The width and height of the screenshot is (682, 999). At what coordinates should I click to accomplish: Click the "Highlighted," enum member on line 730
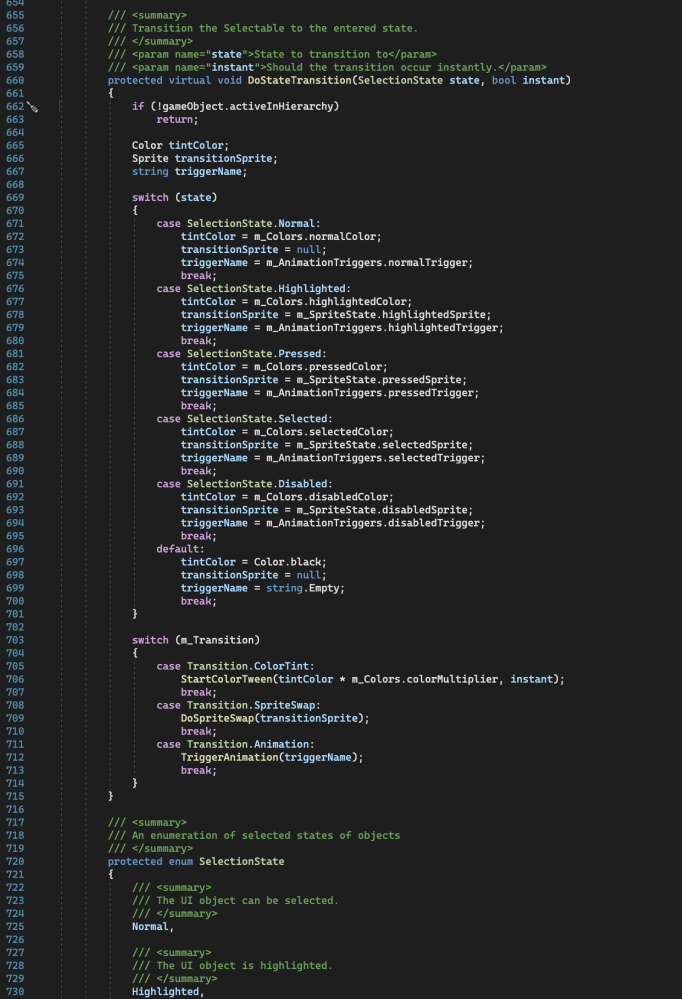coord(168,992)
